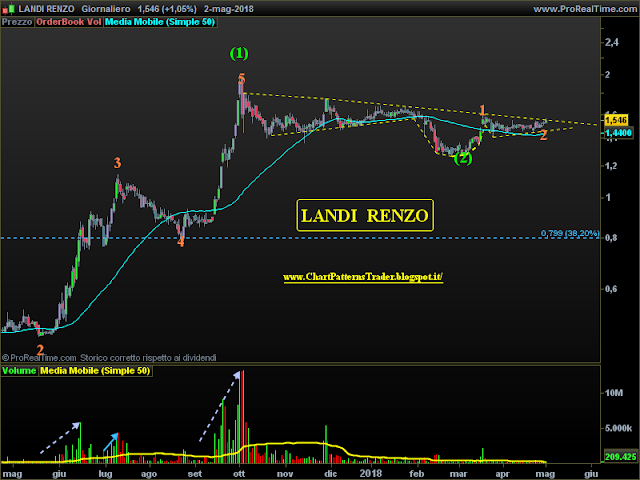Click the 10M volume scale label
Screen dimensions: 640x480
coord(614,393)
